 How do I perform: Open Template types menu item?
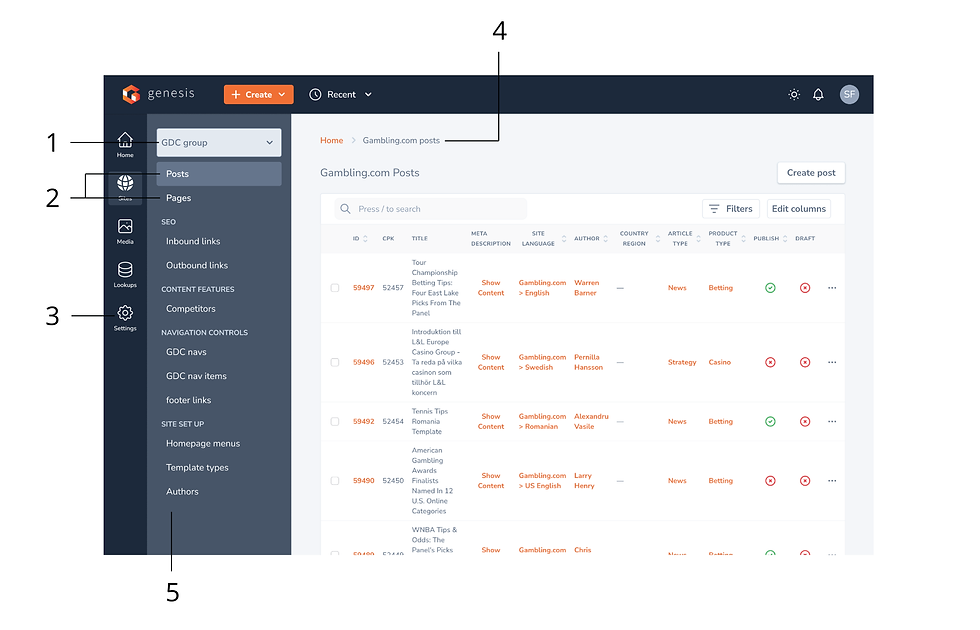197,468
